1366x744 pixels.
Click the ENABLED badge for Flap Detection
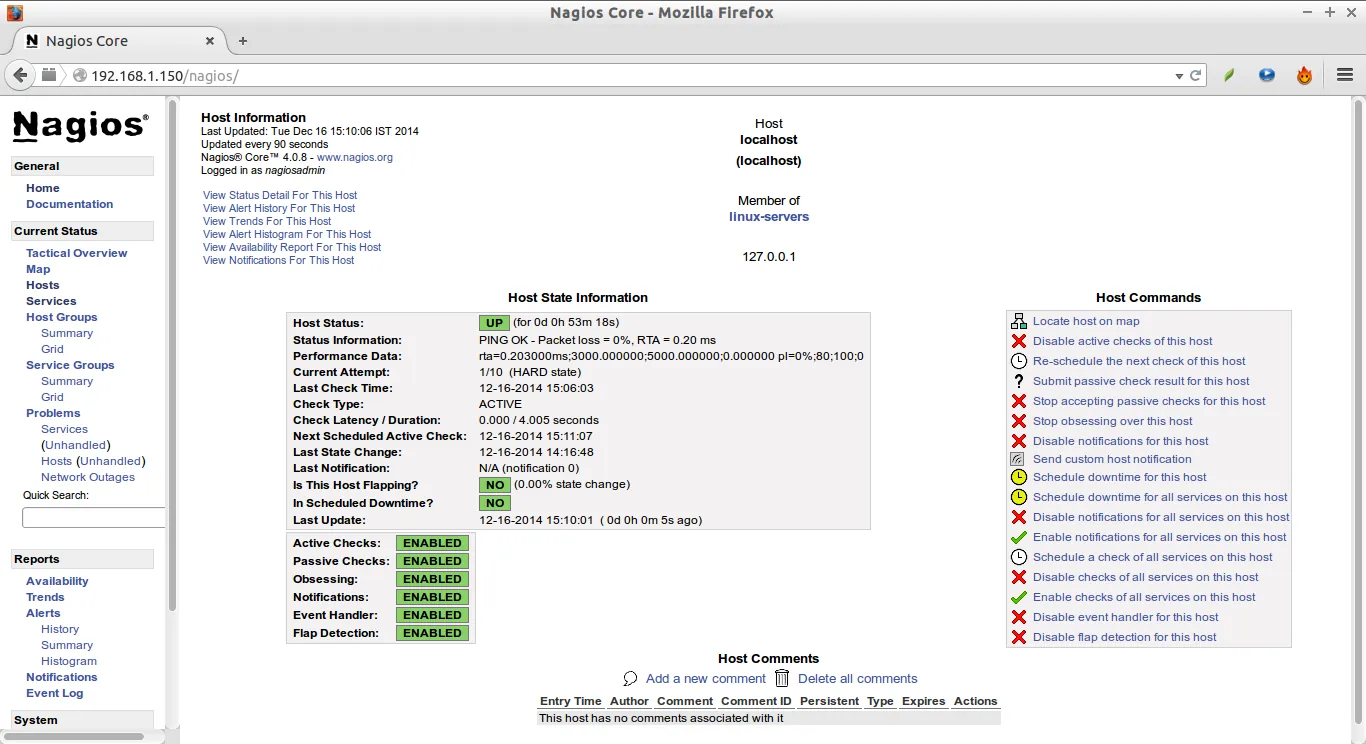pyautogui.click(x=432, y=633)
